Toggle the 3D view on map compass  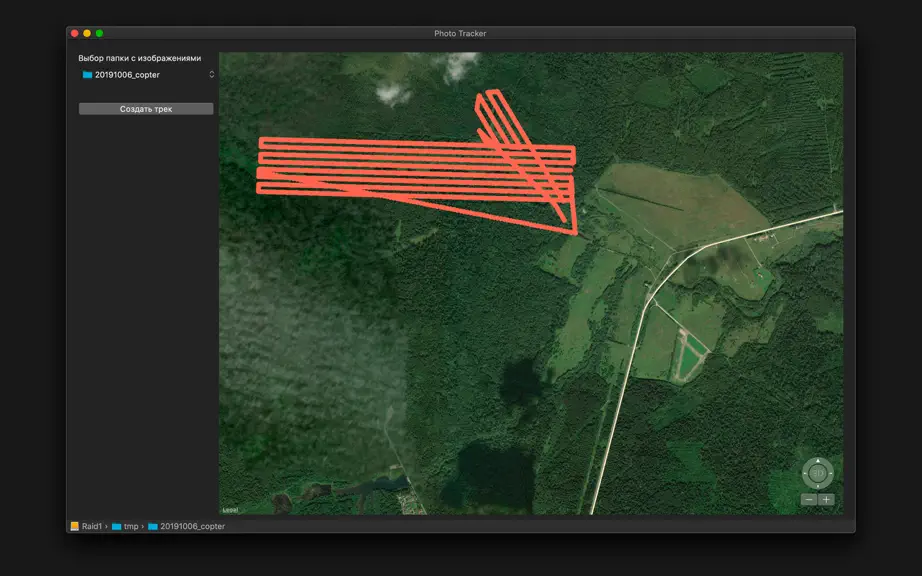pos(817,473)
